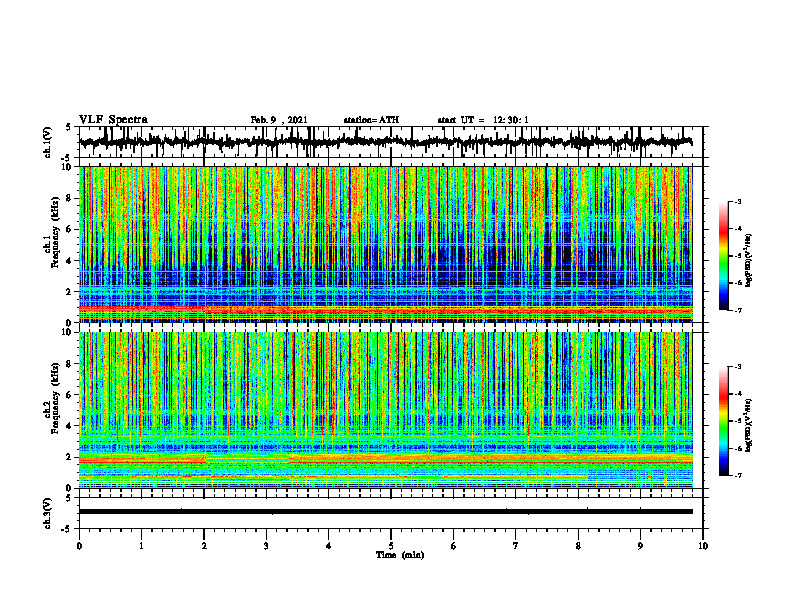Image resolution: width=792 pixels, height=612 pixels.
Task: Click the time axis tick label '5'
Action: (391, 546)
